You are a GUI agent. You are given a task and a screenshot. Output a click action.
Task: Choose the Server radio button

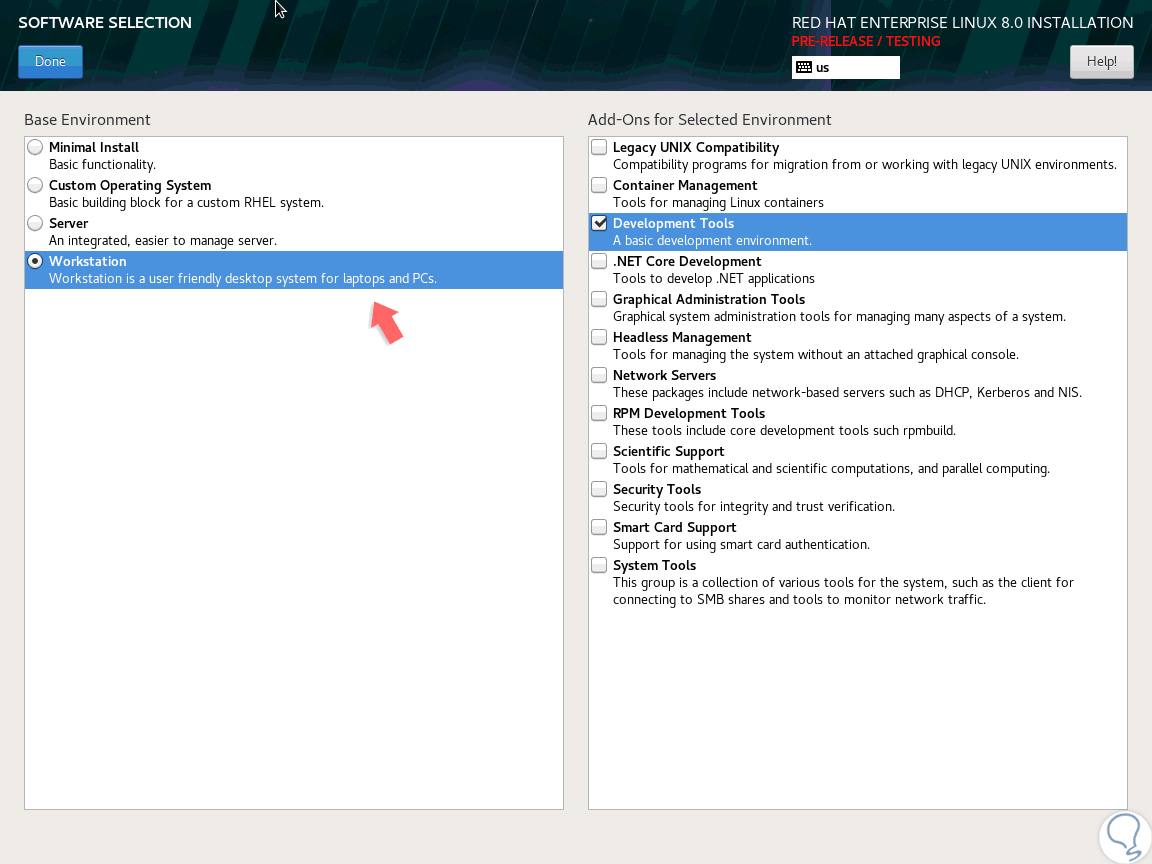tap(35, 223)
